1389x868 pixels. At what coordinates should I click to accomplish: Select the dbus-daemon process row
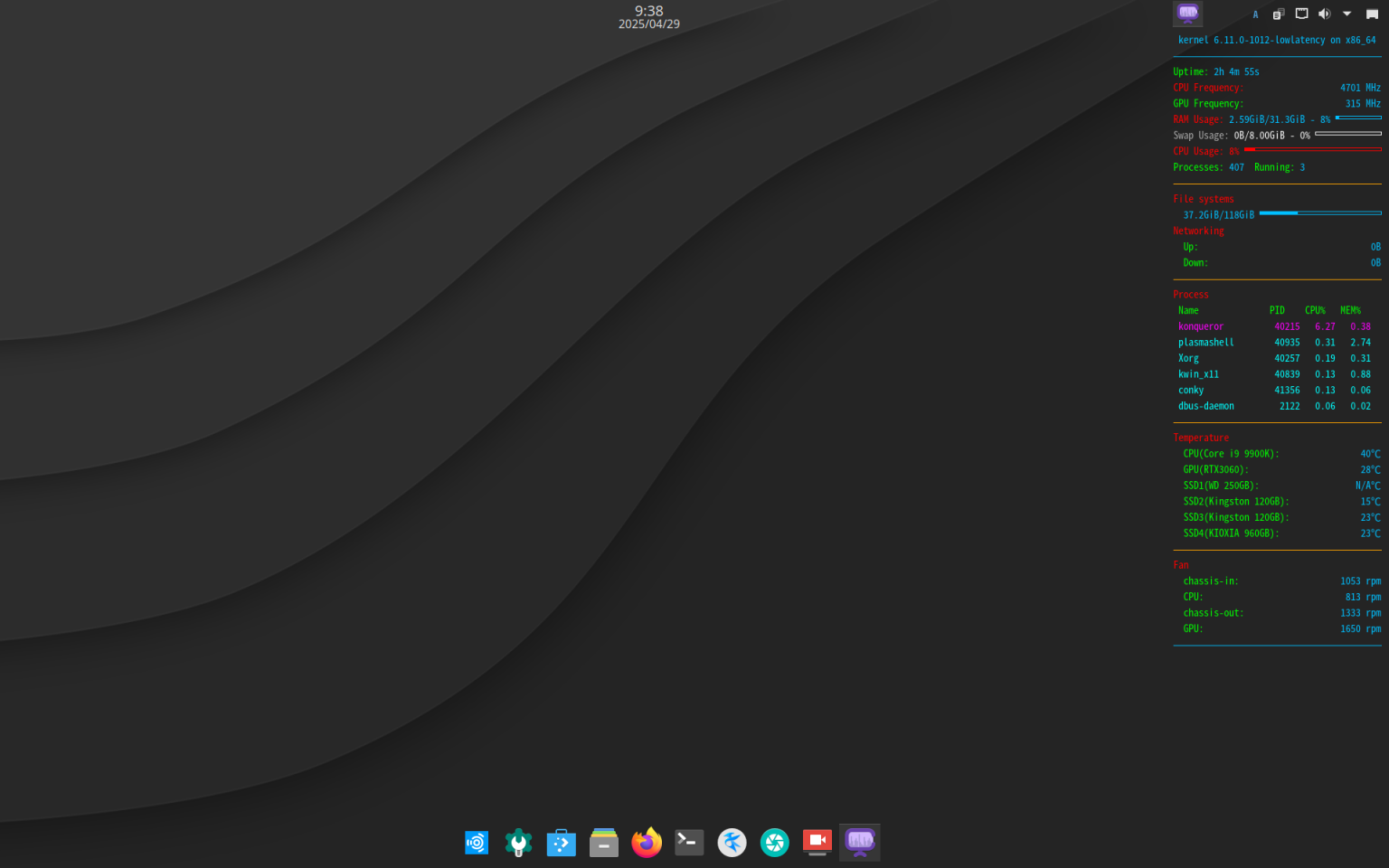pyautogui.click(x=1274, y=407)
